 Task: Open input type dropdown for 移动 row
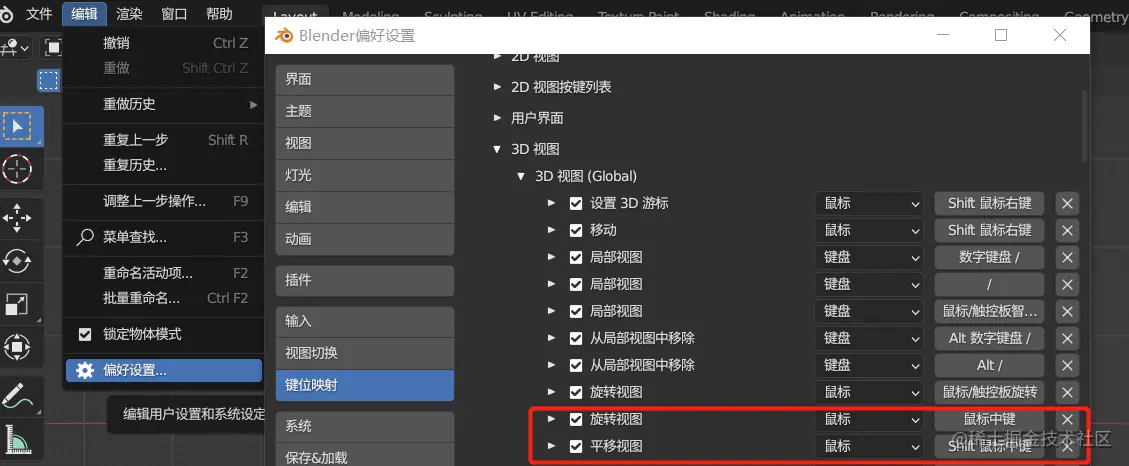coord(869,230)
